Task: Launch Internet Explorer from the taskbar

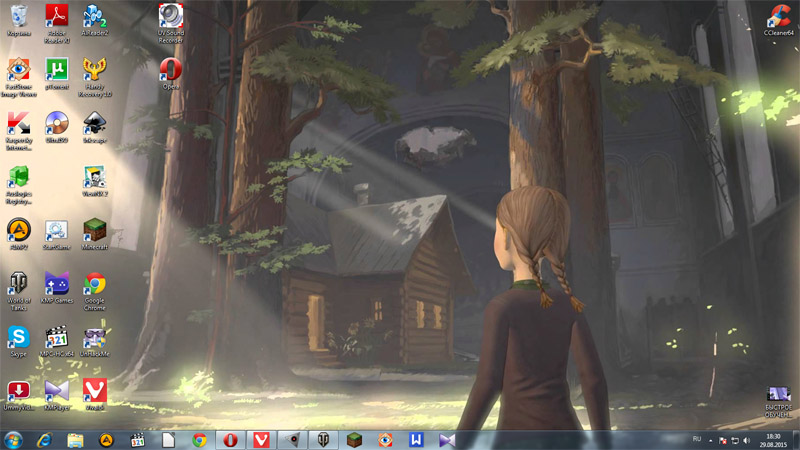Action: pyautogui.click(x=44, y=440)
